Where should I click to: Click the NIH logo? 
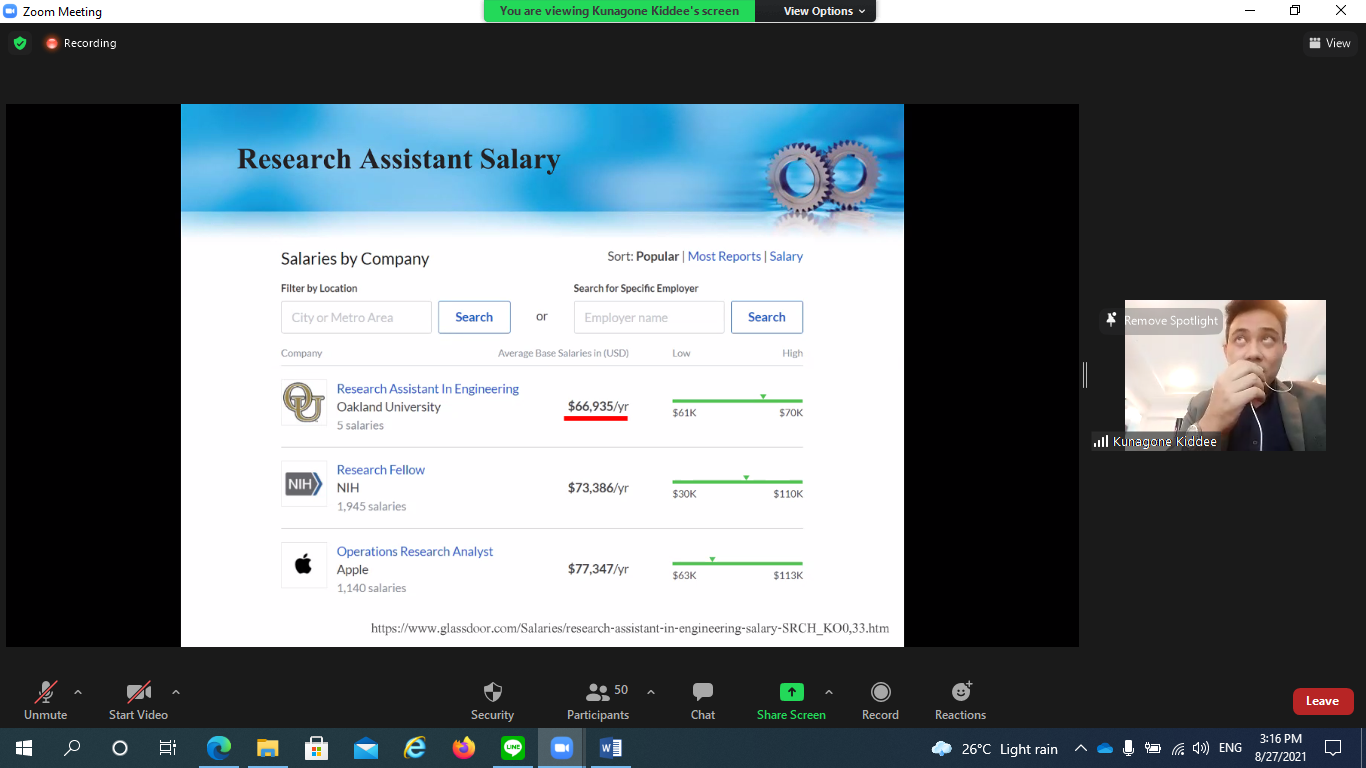[x=304, y=484]
